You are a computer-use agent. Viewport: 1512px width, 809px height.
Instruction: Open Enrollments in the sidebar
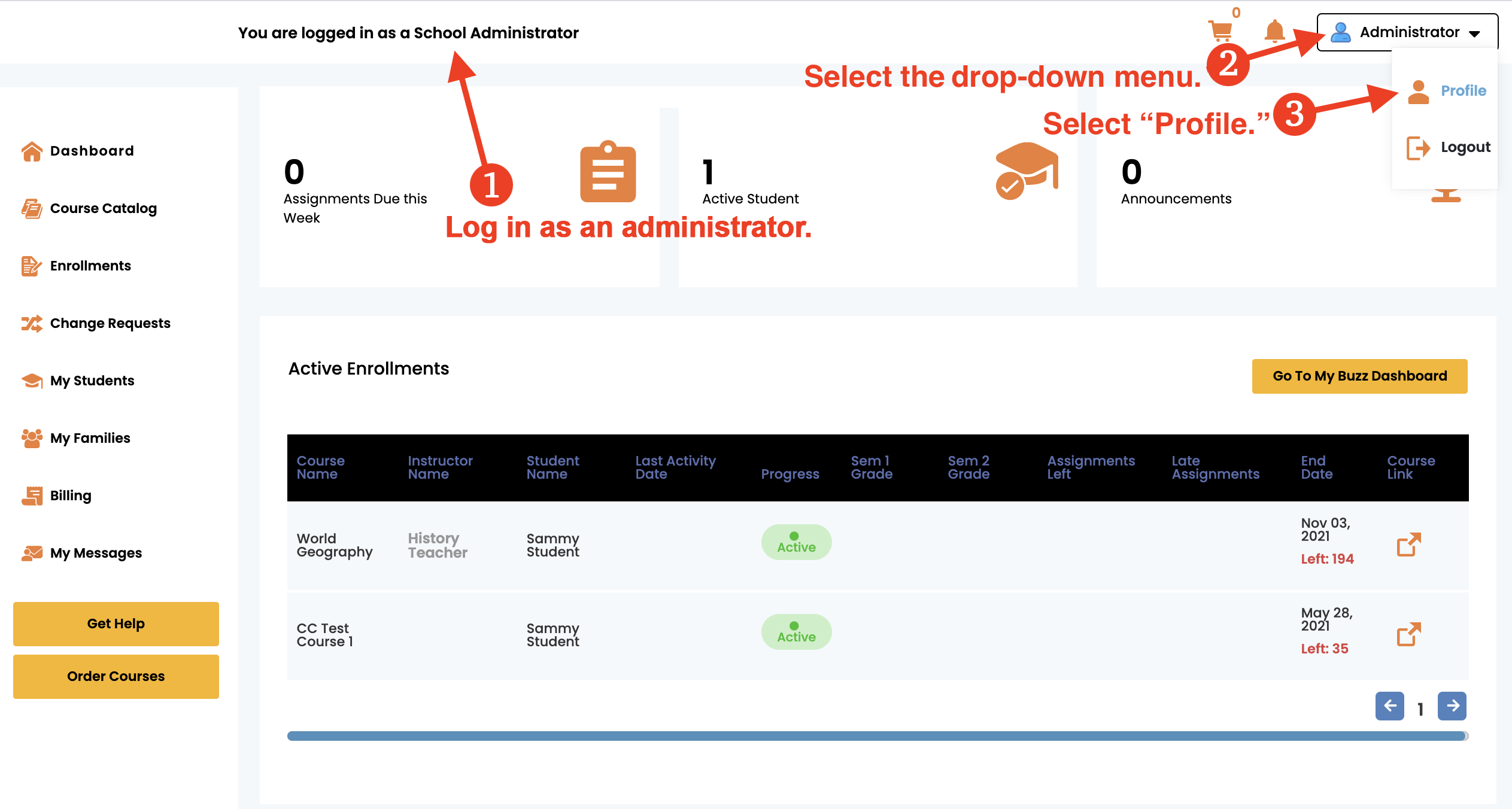[x=90, y=266]
